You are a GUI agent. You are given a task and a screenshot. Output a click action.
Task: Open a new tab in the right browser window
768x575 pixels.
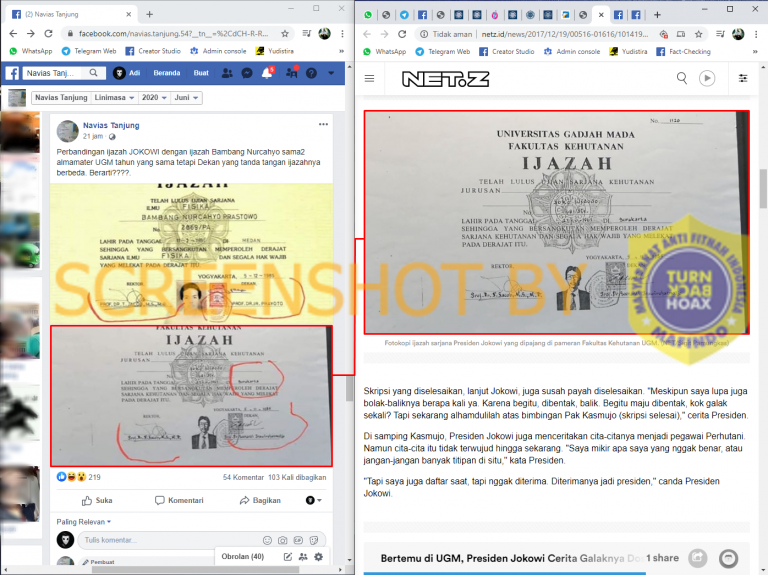[657, 15]
